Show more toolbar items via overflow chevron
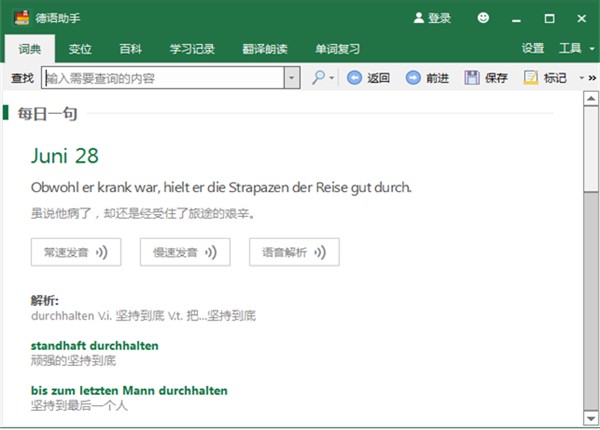This screenshot has height=430, width=600. point(592,78)
